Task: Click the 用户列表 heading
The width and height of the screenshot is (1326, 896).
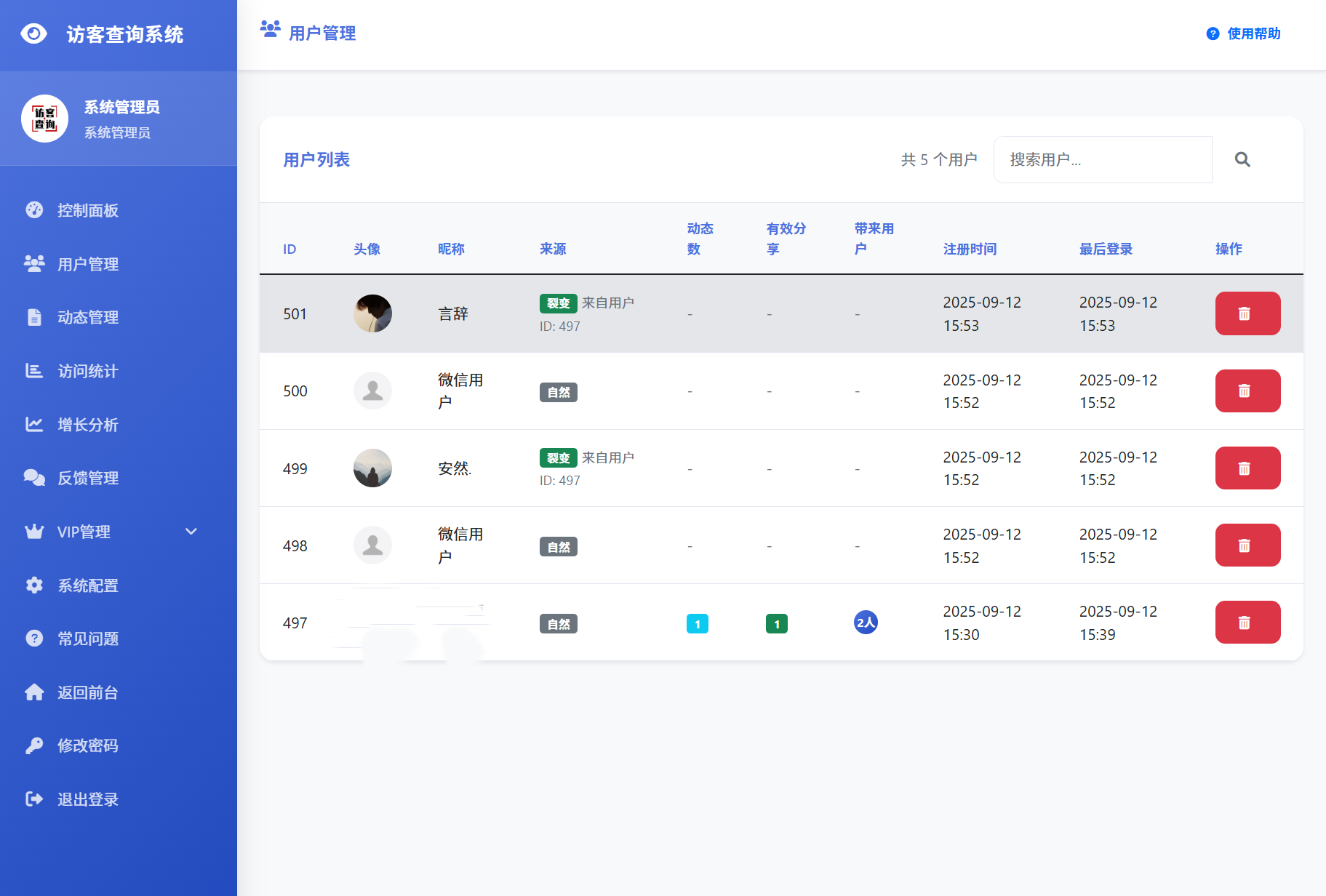Action: [x=316, y=159]
